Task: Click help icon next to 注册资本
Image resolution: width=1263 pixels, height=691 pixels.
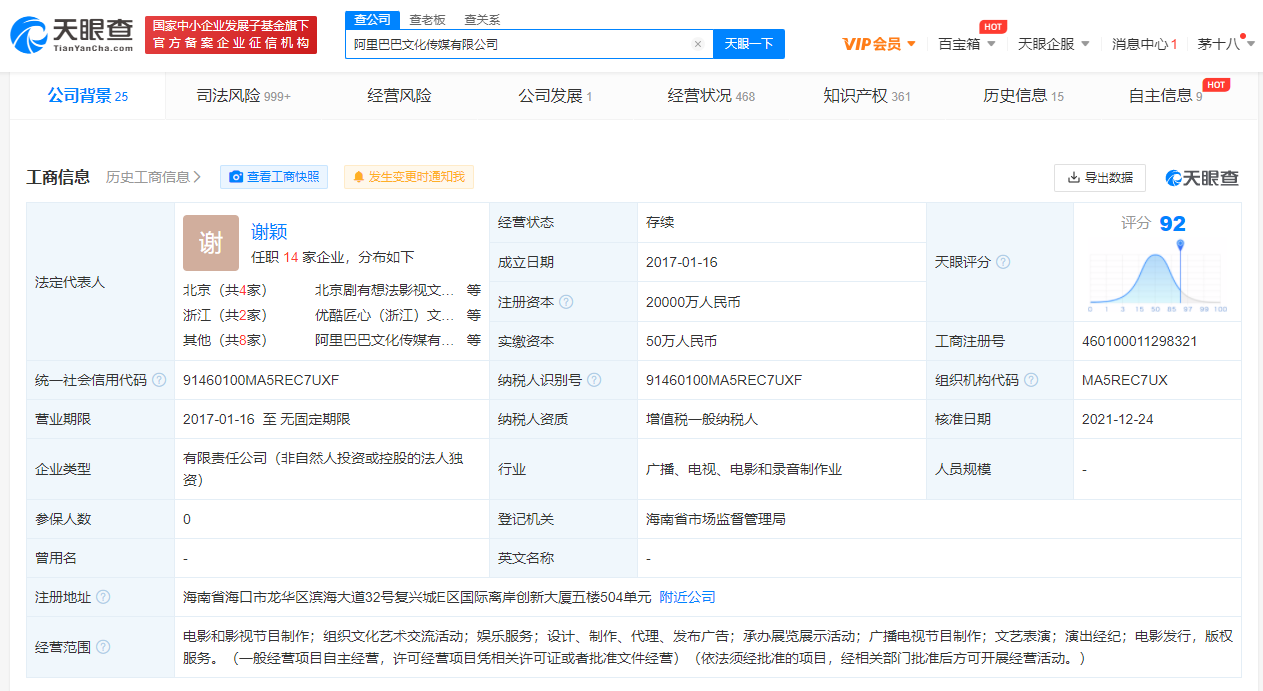Action: (567, 302)
